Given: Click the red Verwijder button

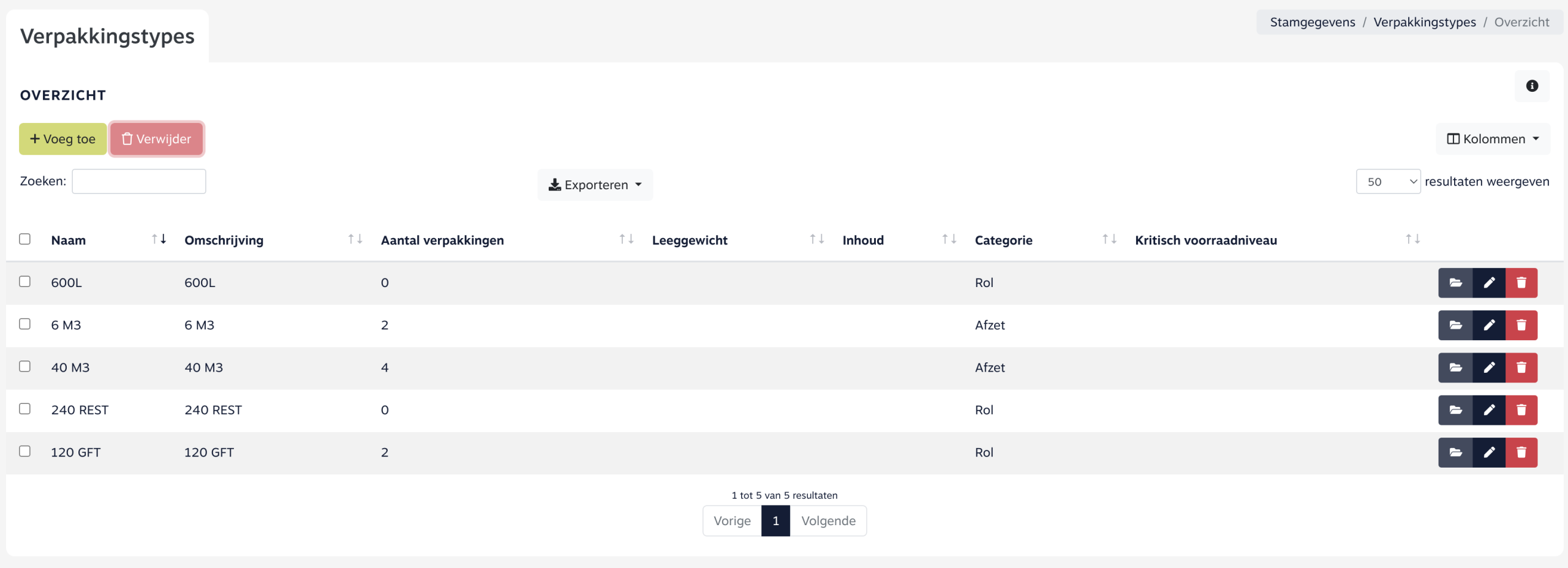Looking at the screenshot, I should tap(157, 139).
